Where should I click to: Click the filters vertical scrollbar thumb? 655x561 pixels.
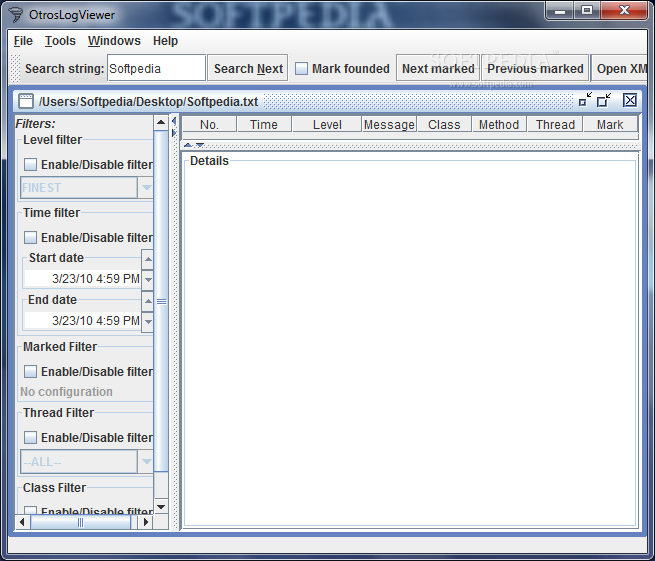point(161,301)
